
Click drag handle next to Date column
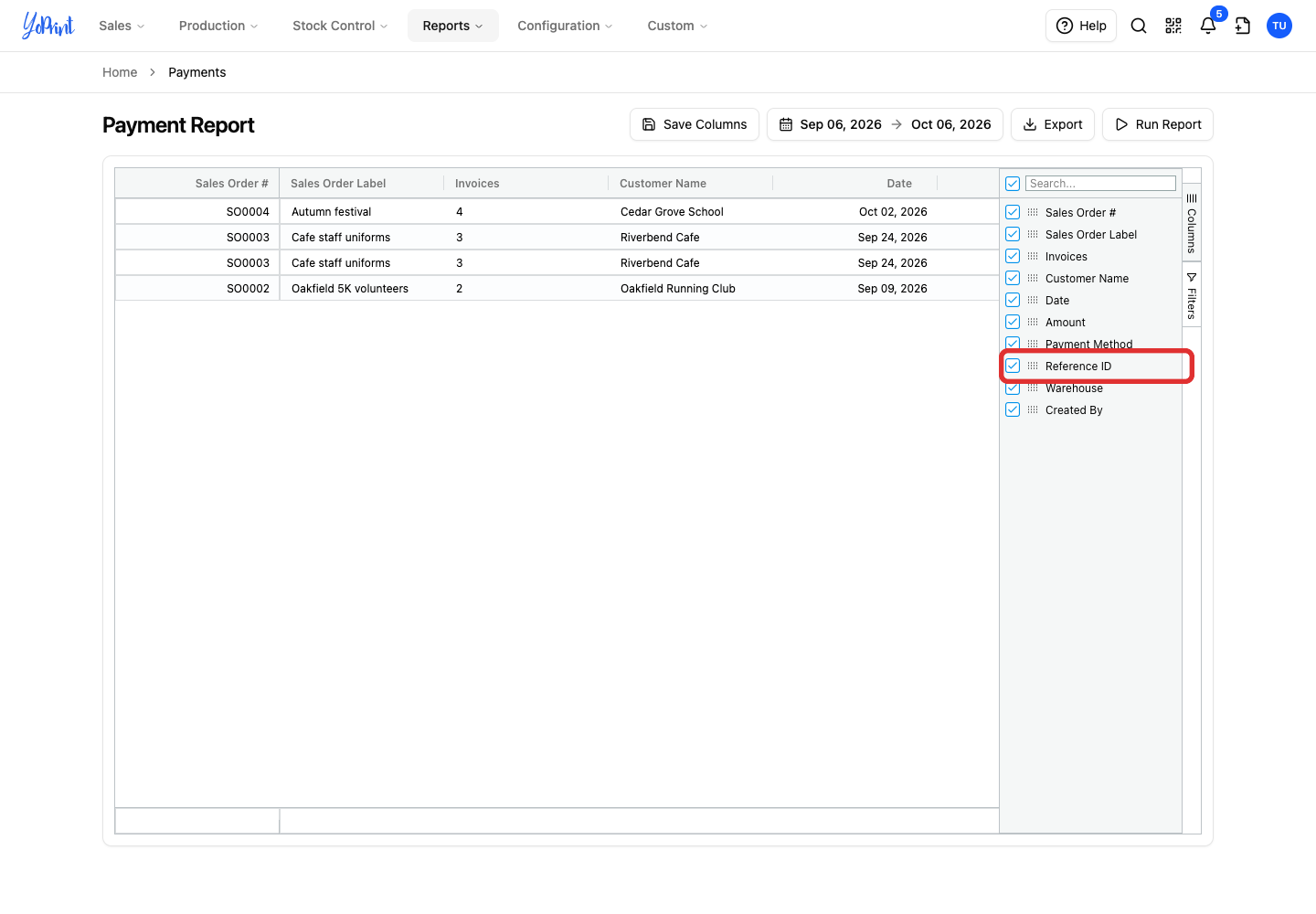point(1033,300)
